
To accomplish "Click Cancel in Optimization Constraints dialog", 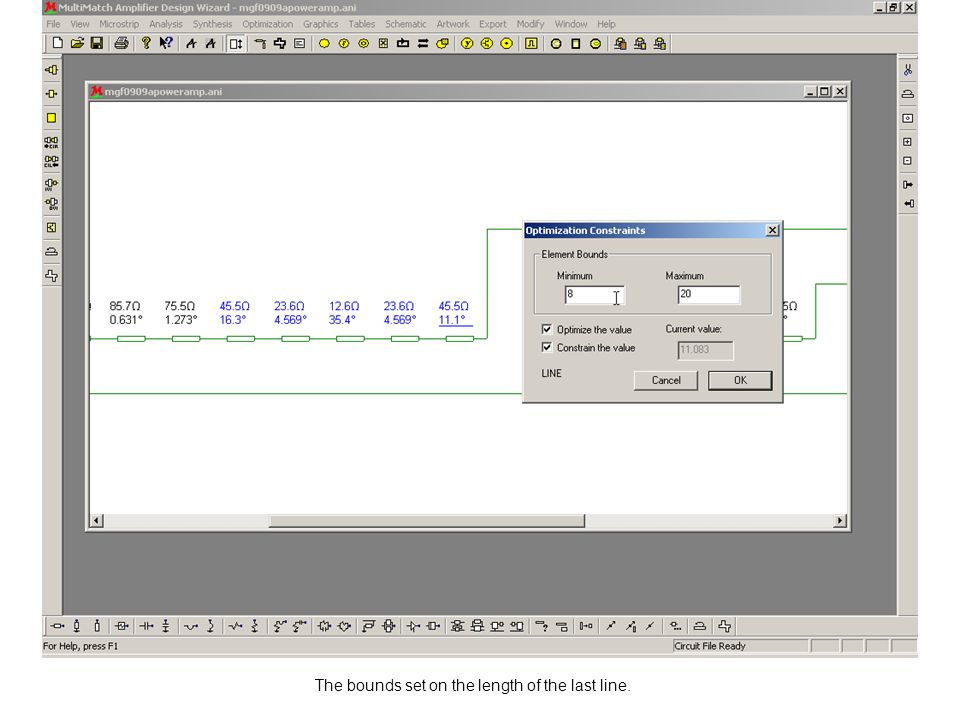I will pos(666,380).
